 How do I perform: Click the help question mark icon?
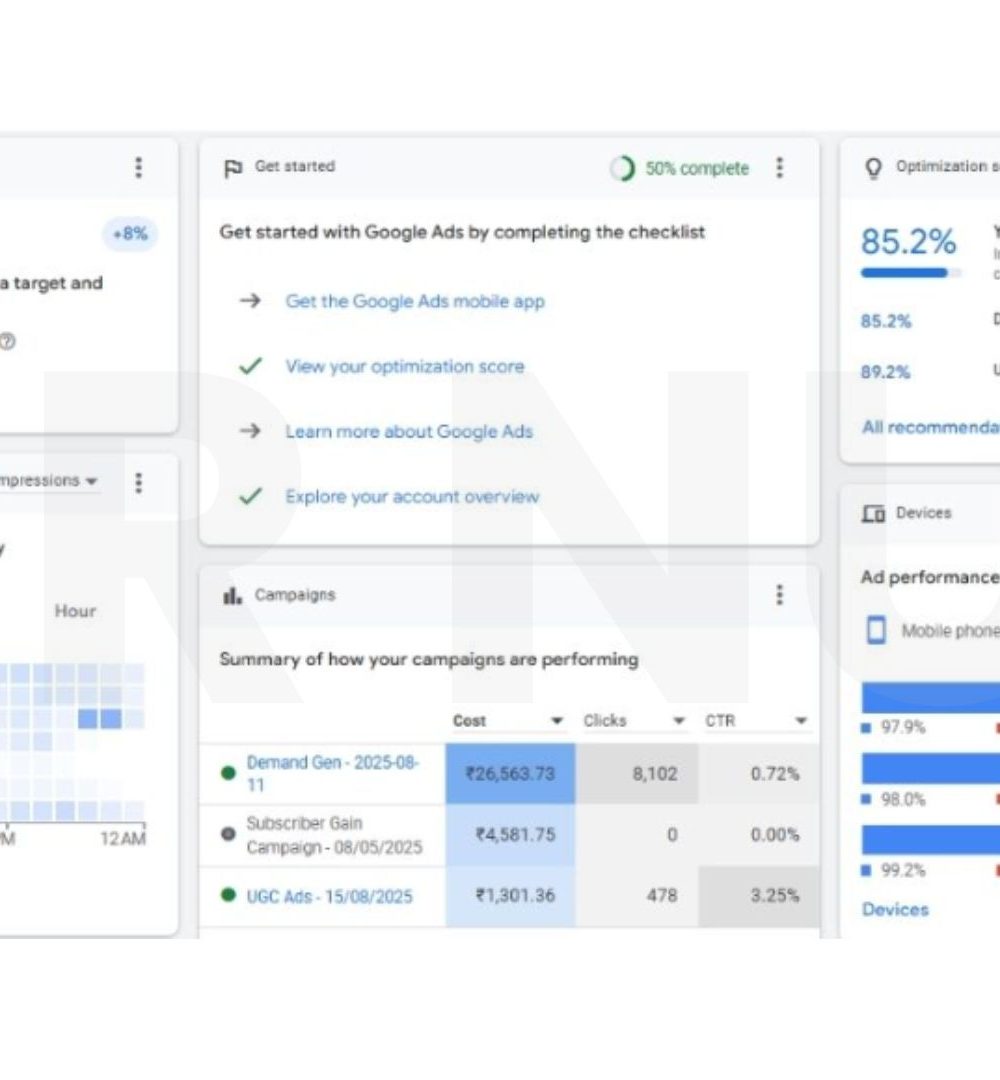[7, 341]
